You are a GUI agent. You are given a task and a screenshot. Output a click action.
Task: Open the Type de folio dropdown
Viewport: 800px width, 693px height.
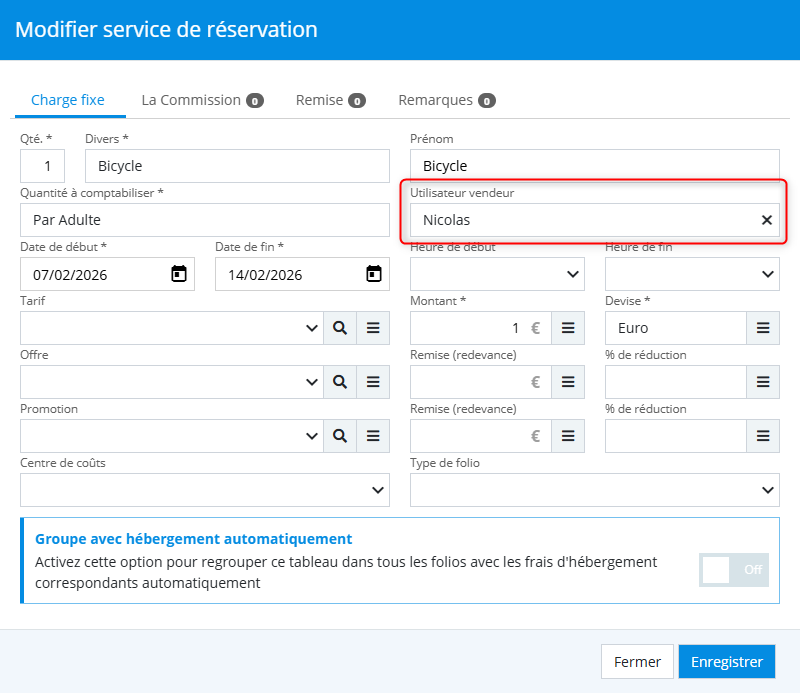click(x=768, y=490)
